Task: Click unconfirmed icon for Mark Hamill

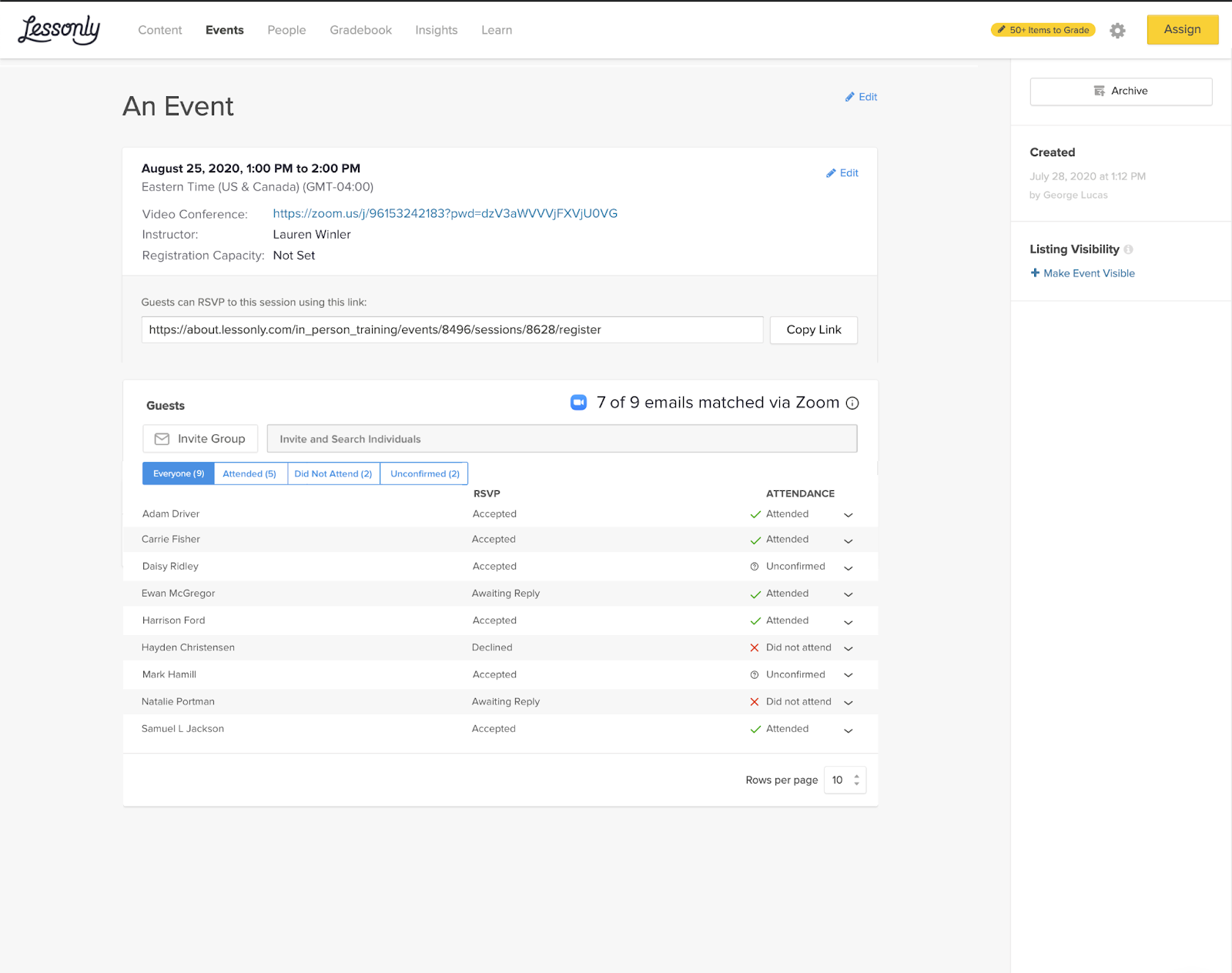Action: point(755,675)
